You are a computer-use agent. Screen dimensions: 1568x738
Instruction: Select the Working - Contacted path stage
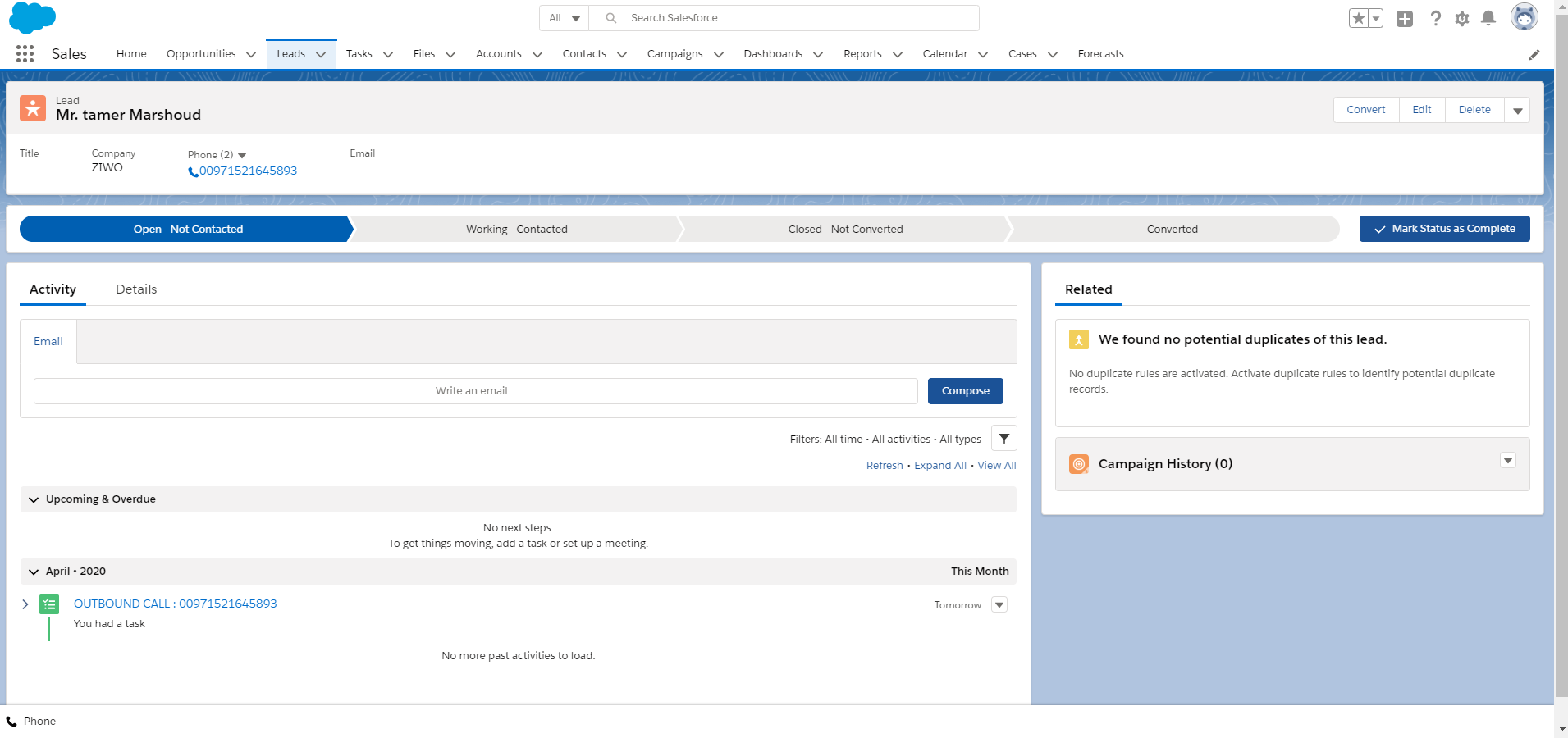516,230
